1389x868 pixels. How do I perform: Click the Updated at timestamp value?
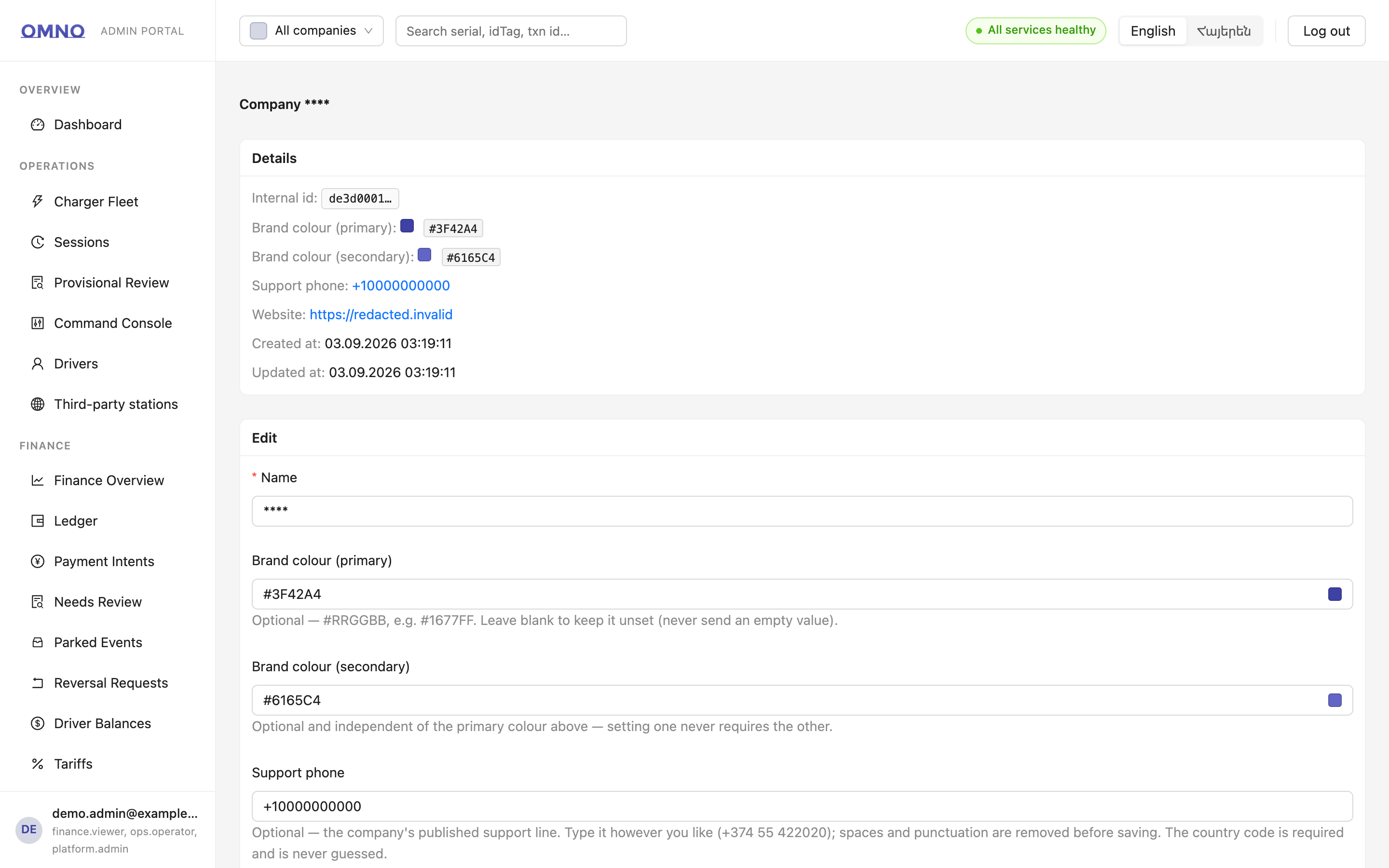click(x=392, y=373)
